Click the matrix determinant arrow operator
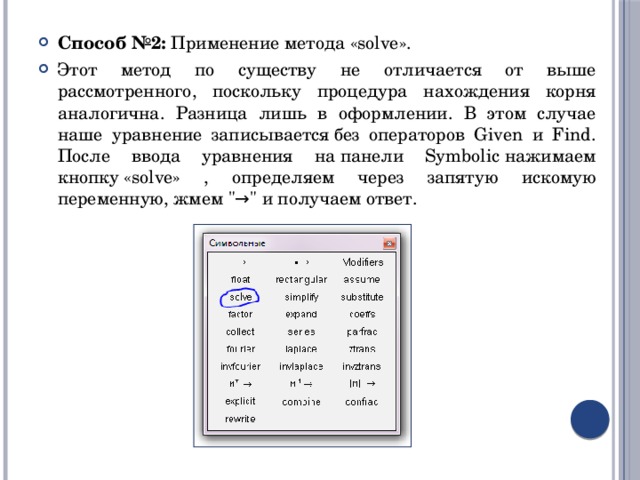This screenshot has width=640, height=480. pyautogui.click(x=362, y=384)
